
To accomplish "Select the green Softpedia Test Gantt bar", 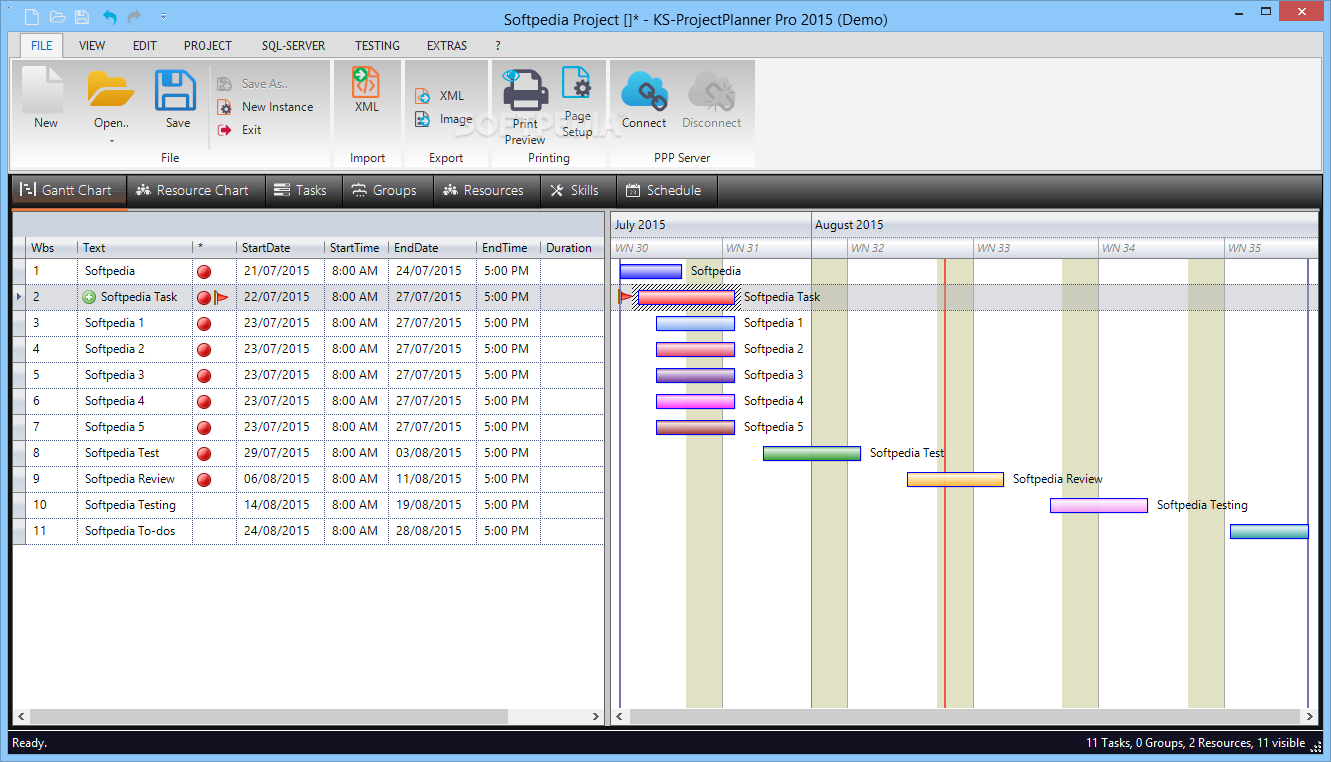I will (812, 453).
